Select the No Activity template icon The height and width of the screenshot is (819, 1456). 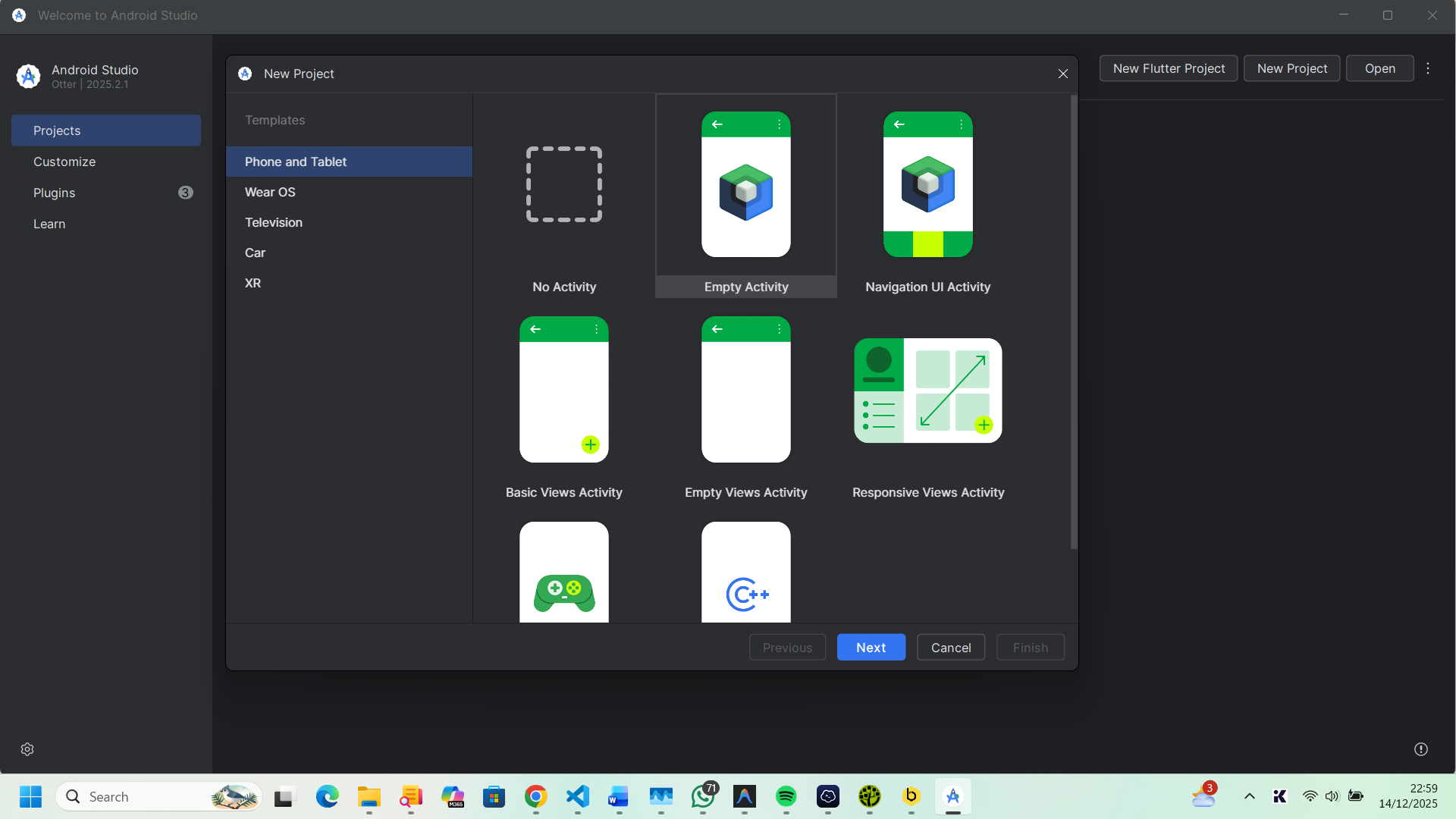[563, 184]
